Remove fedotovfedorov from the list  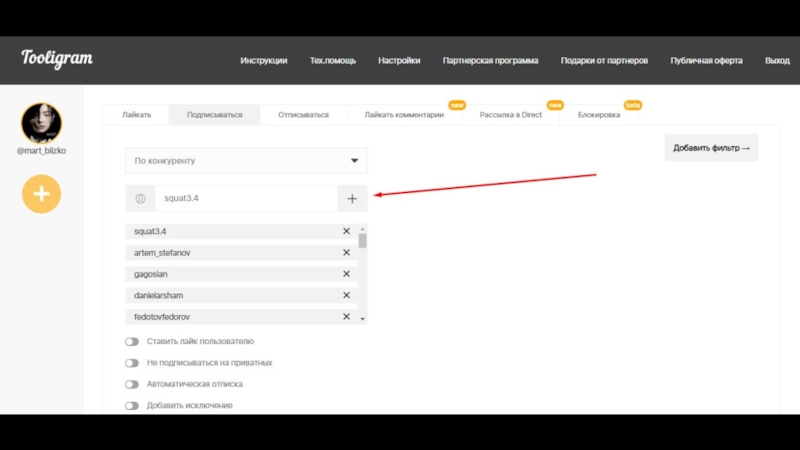coord(346,317)
